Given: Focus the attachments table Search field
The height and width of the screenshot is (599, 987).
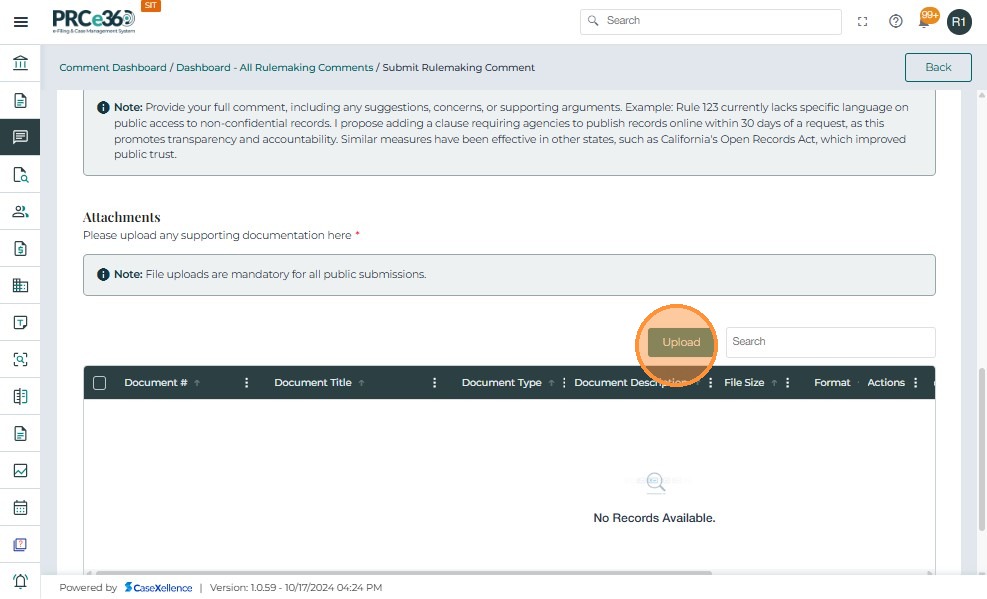Looking at the screenshot, I should (830, 342).
